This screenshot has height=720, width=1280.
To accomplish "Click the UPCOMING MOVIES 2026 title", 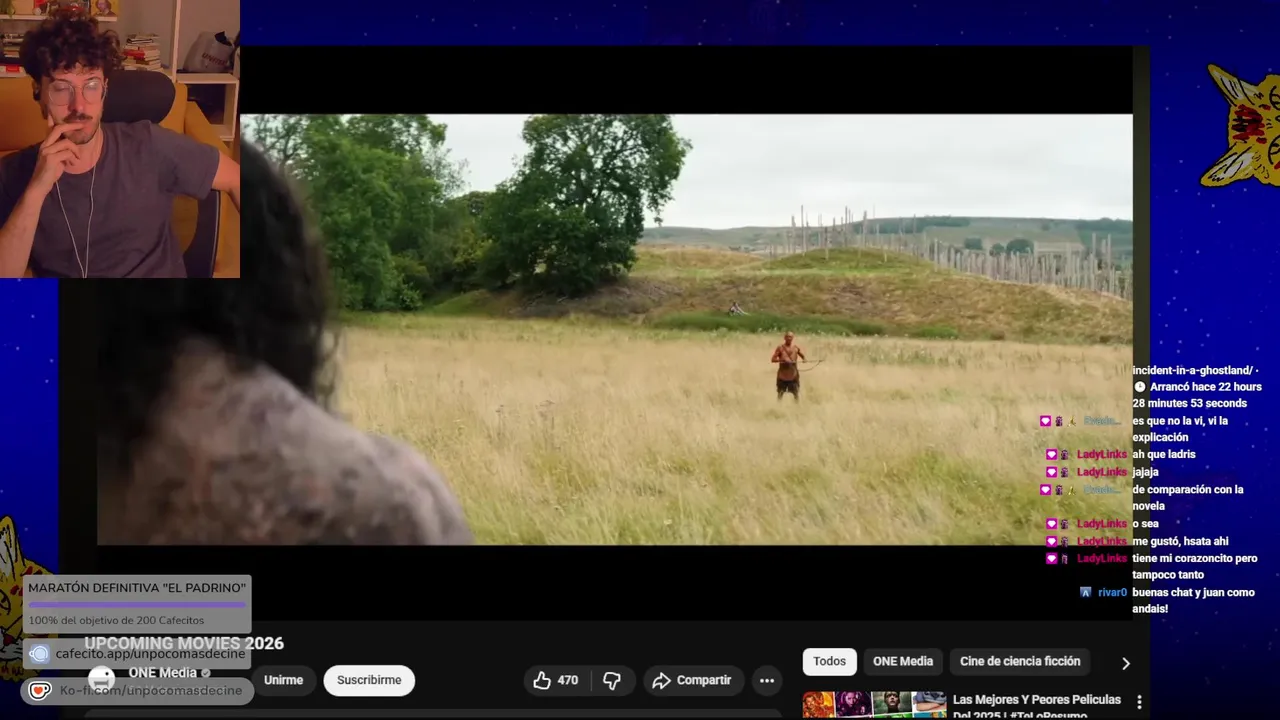I will point(184,643).
